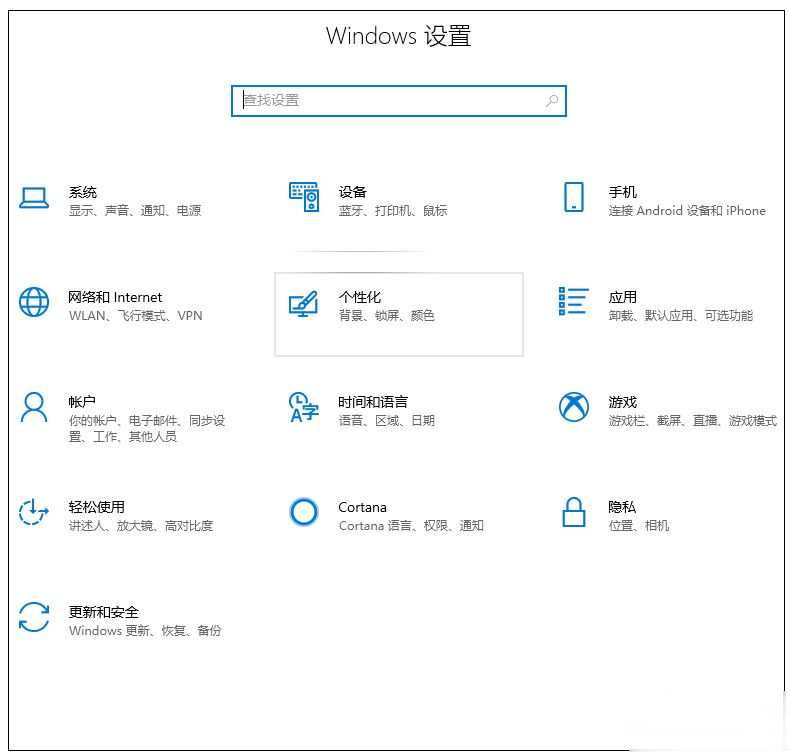Open the 设备 settings title

pos(353,192)
